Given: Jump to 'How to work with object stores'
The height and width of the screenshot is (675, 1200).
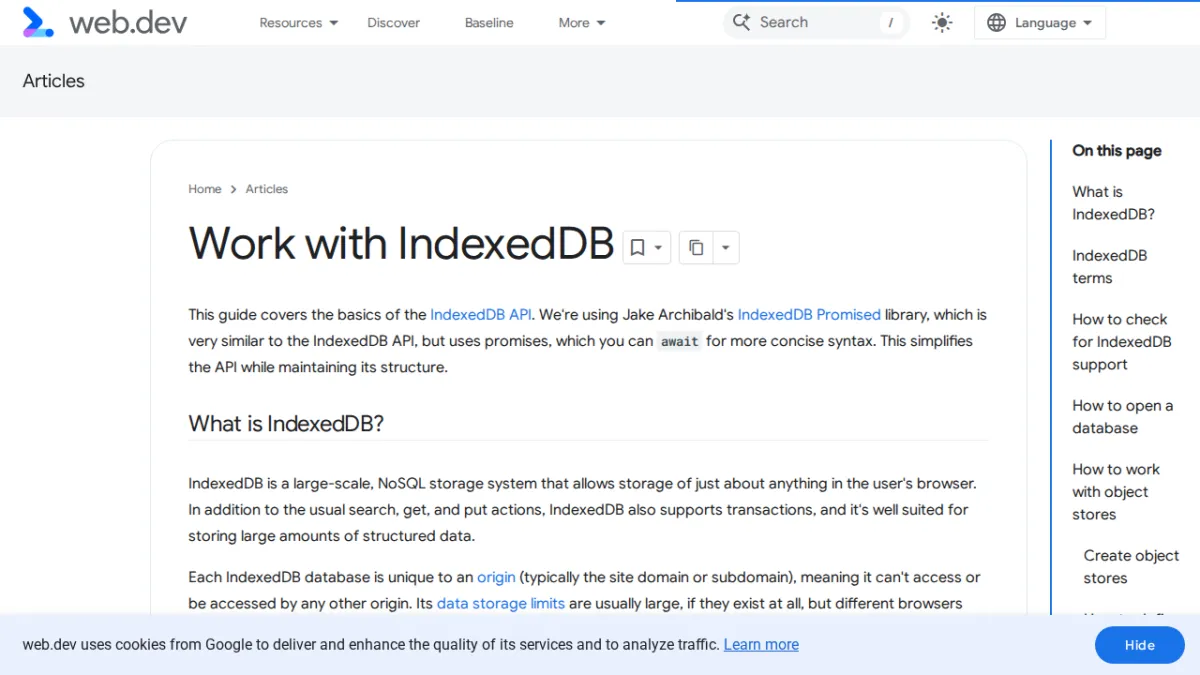Looking at the screenshot, I should 1116,492.
